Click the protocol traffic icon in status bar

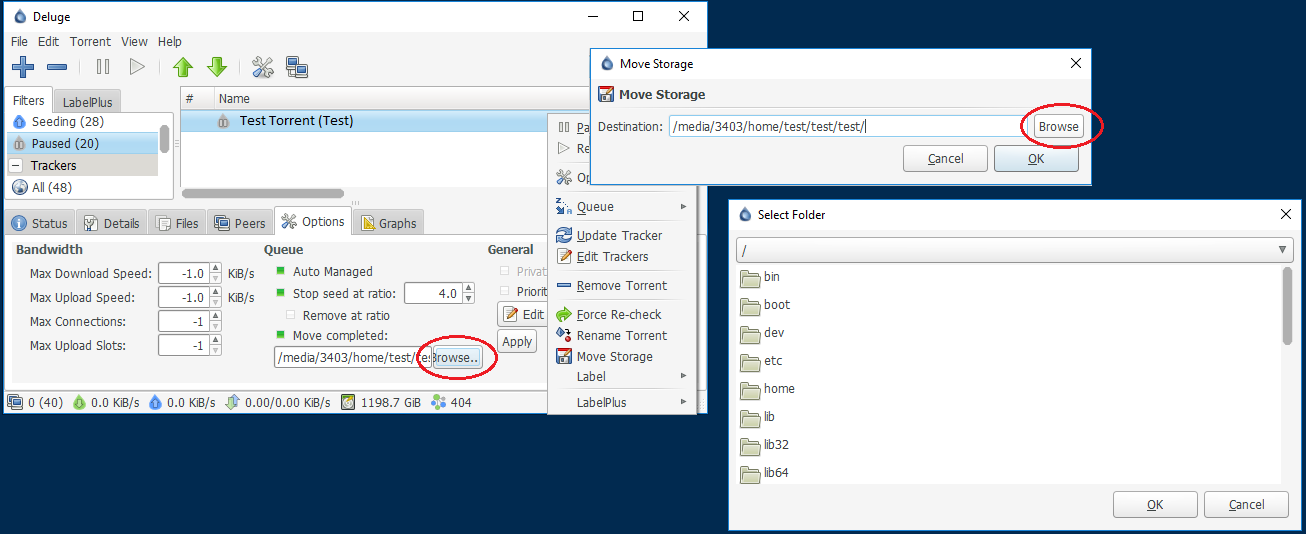232,402
